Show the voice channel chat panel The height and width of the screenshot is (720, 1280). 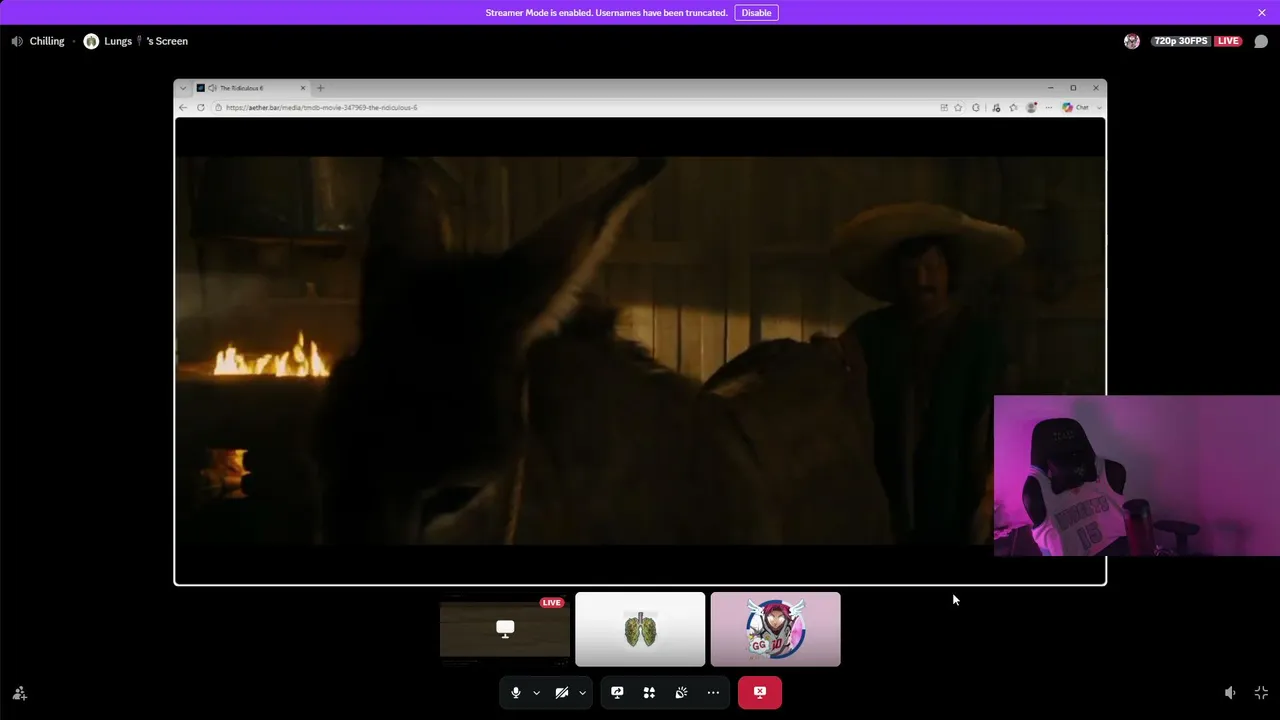(1261, 41)
